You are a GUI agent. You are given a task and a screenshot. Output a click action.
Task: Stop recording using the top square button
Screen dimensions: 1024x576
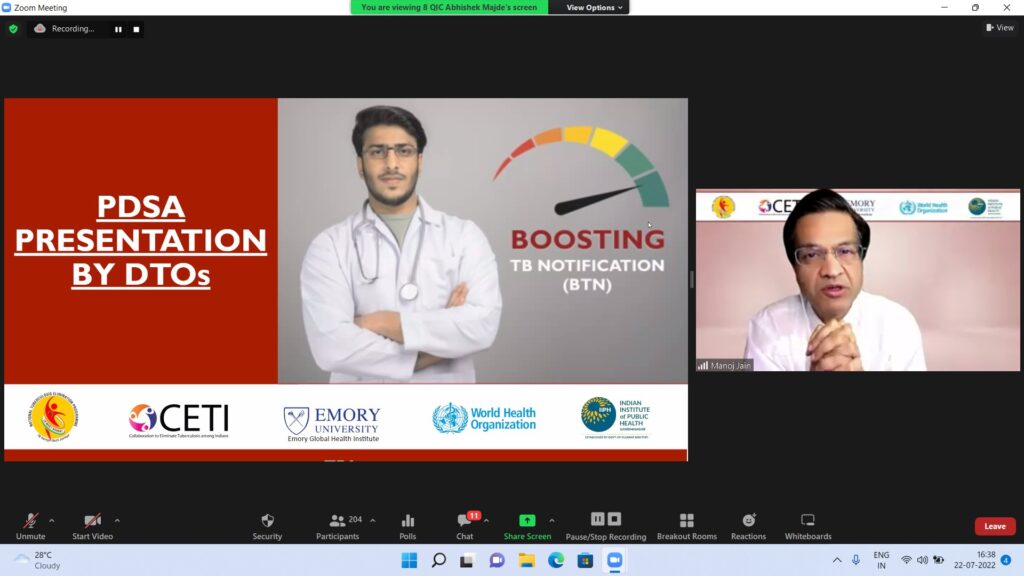click(136, 29)
